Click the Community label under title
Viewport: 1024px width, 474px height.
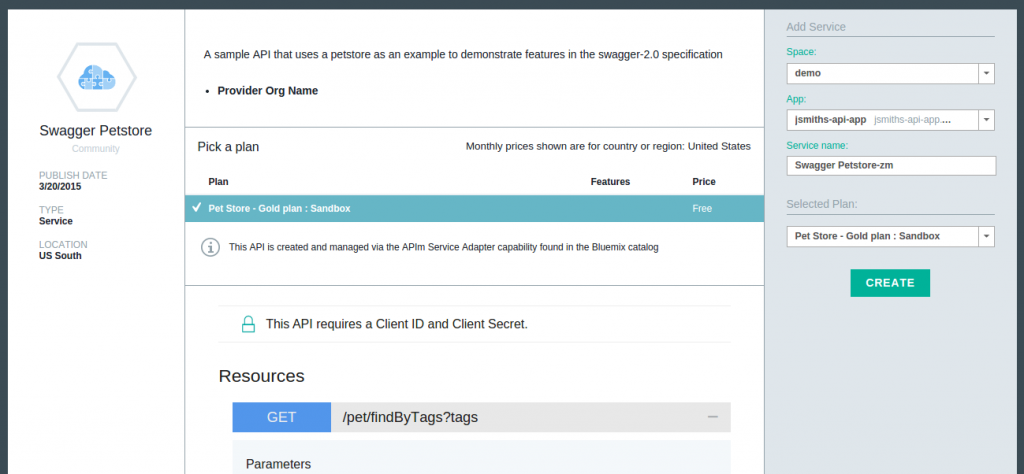point(96,149)
